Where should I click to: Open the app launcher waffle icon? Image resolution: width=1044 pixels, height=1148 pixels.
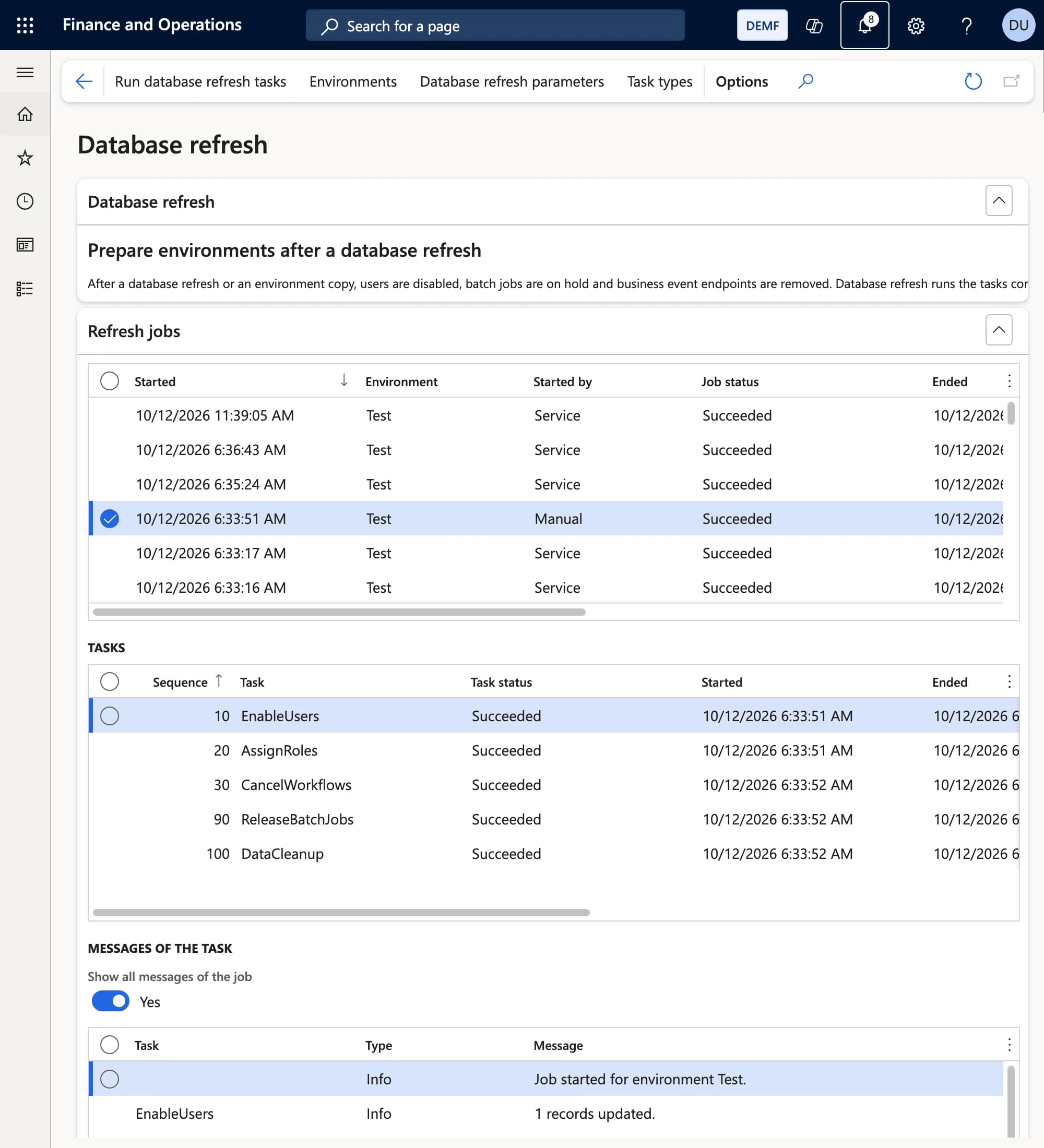tap(25, 26)
